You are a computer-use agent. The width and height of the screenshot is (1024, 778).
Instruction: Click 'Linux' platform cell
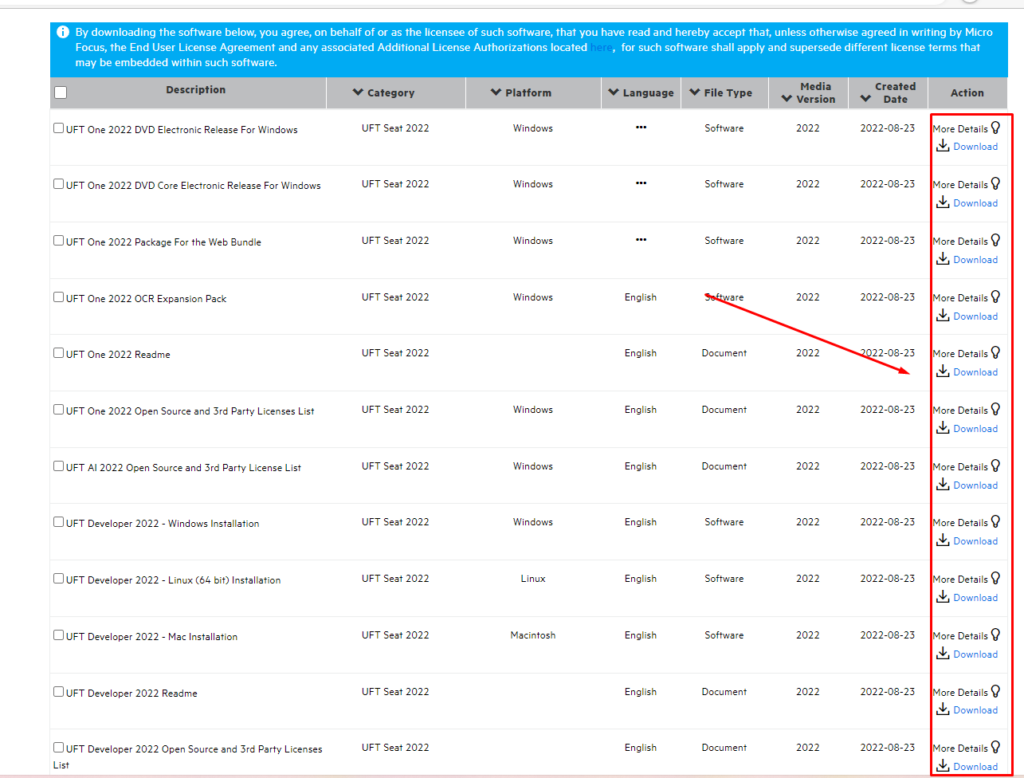533,579
